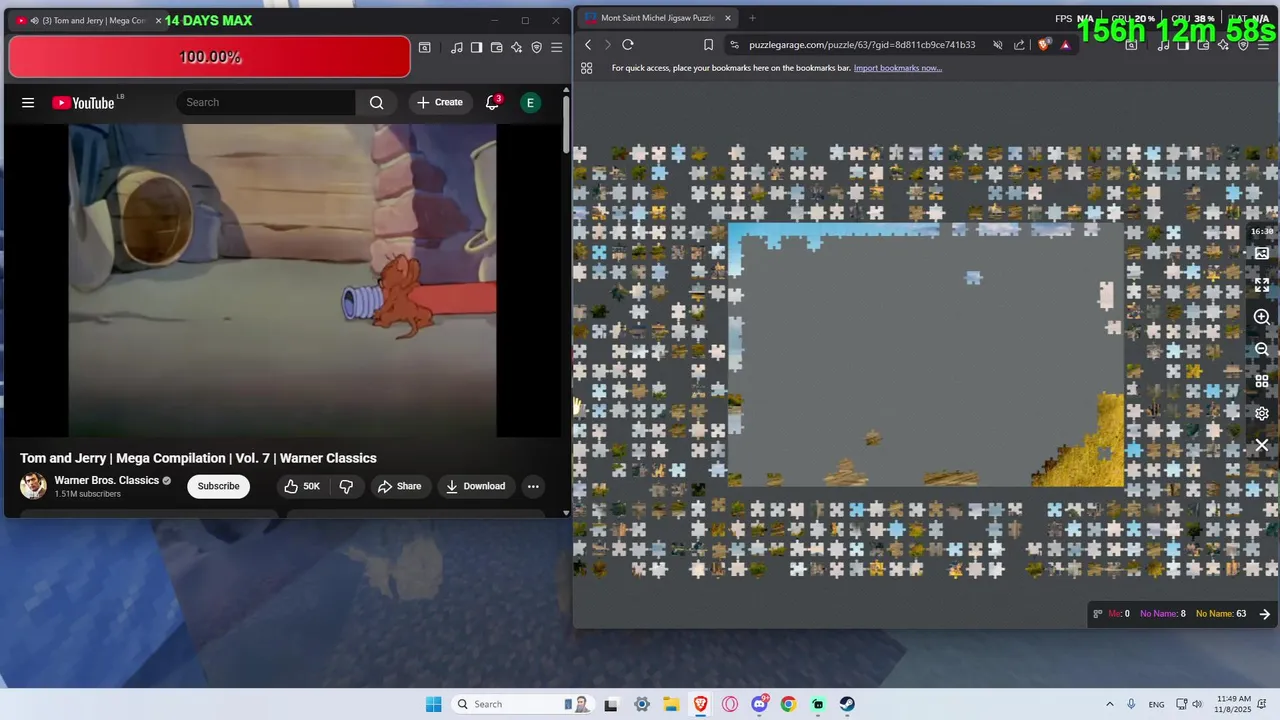Screen dimensions: 1280x720
Task: Click Warner Bros. Classics channel avatar
Action: (x=33, y=486)
